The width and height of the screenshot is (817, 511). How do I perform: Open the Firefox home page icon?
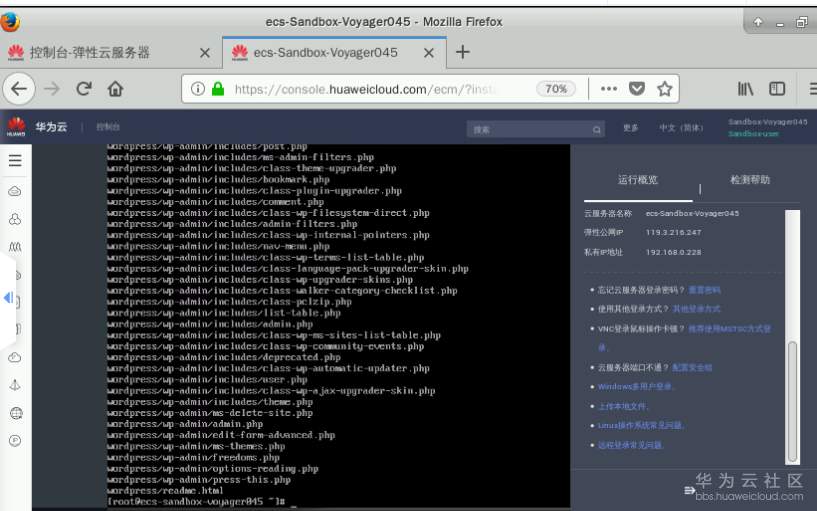coord(115,89)
